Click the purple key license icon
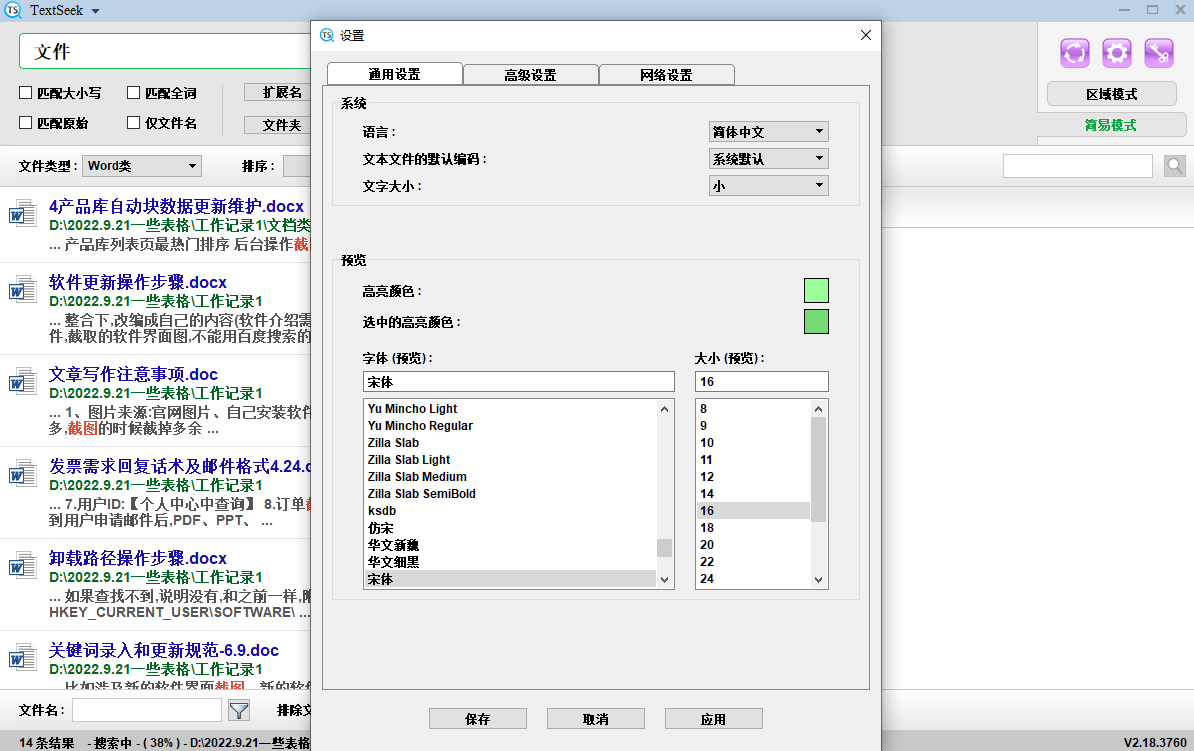 (x=1159, y=52)
